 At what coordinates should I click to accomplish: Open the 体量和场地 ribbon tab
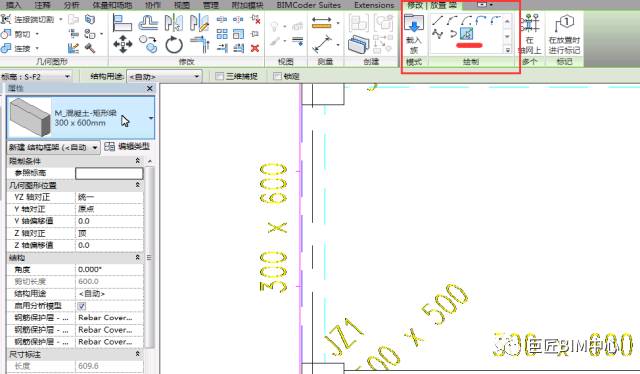coord(112,5)
